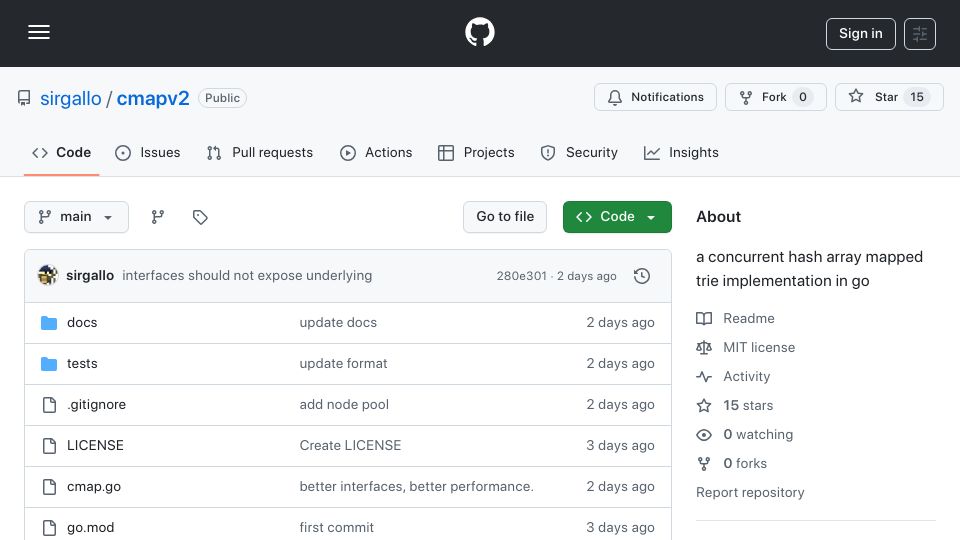View commit history clock icon
The width and height of the screenshot is (960, 540).
[x=642, y=276]
